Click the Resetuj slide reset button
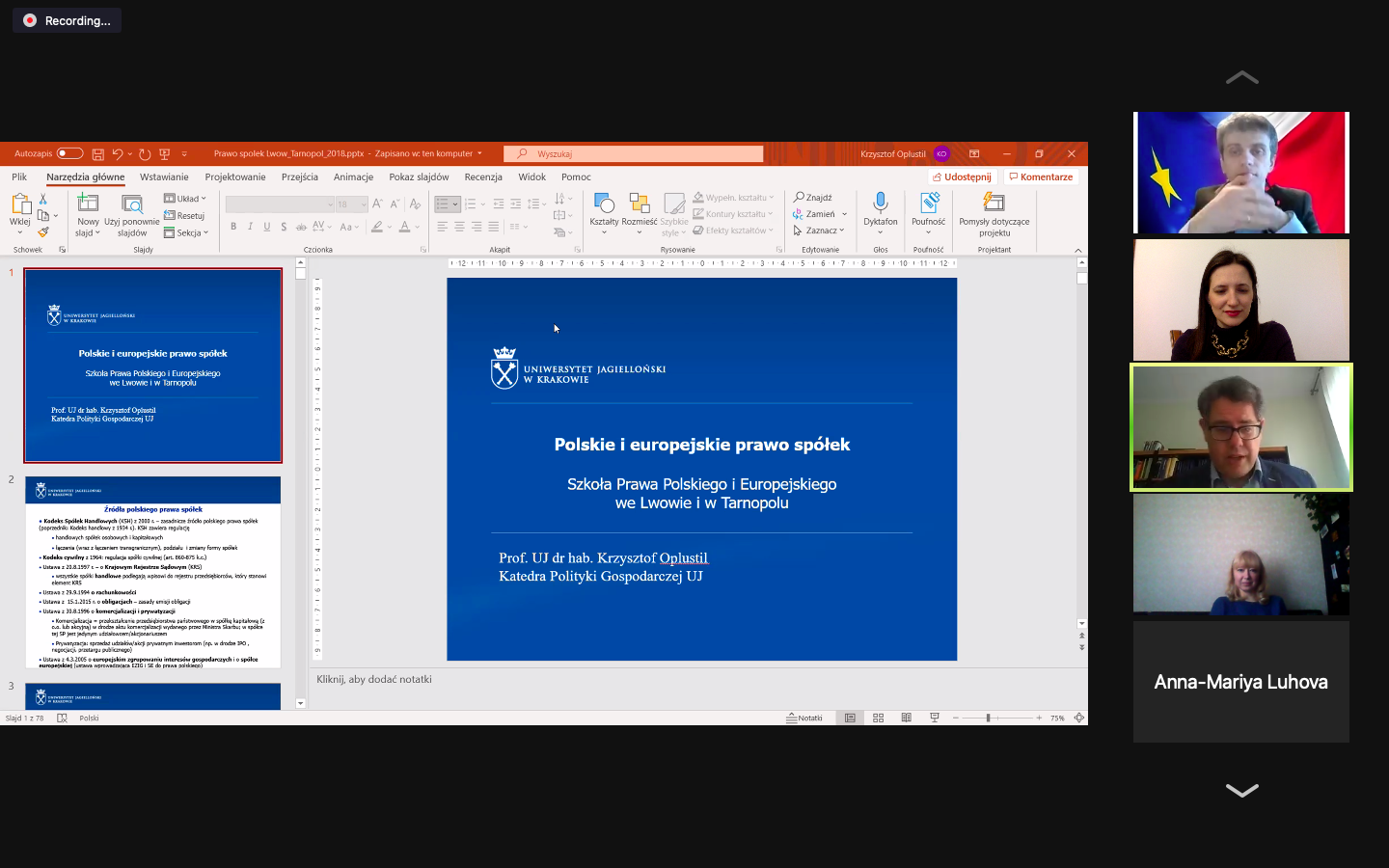1389x868 pixels. (184, 215)
